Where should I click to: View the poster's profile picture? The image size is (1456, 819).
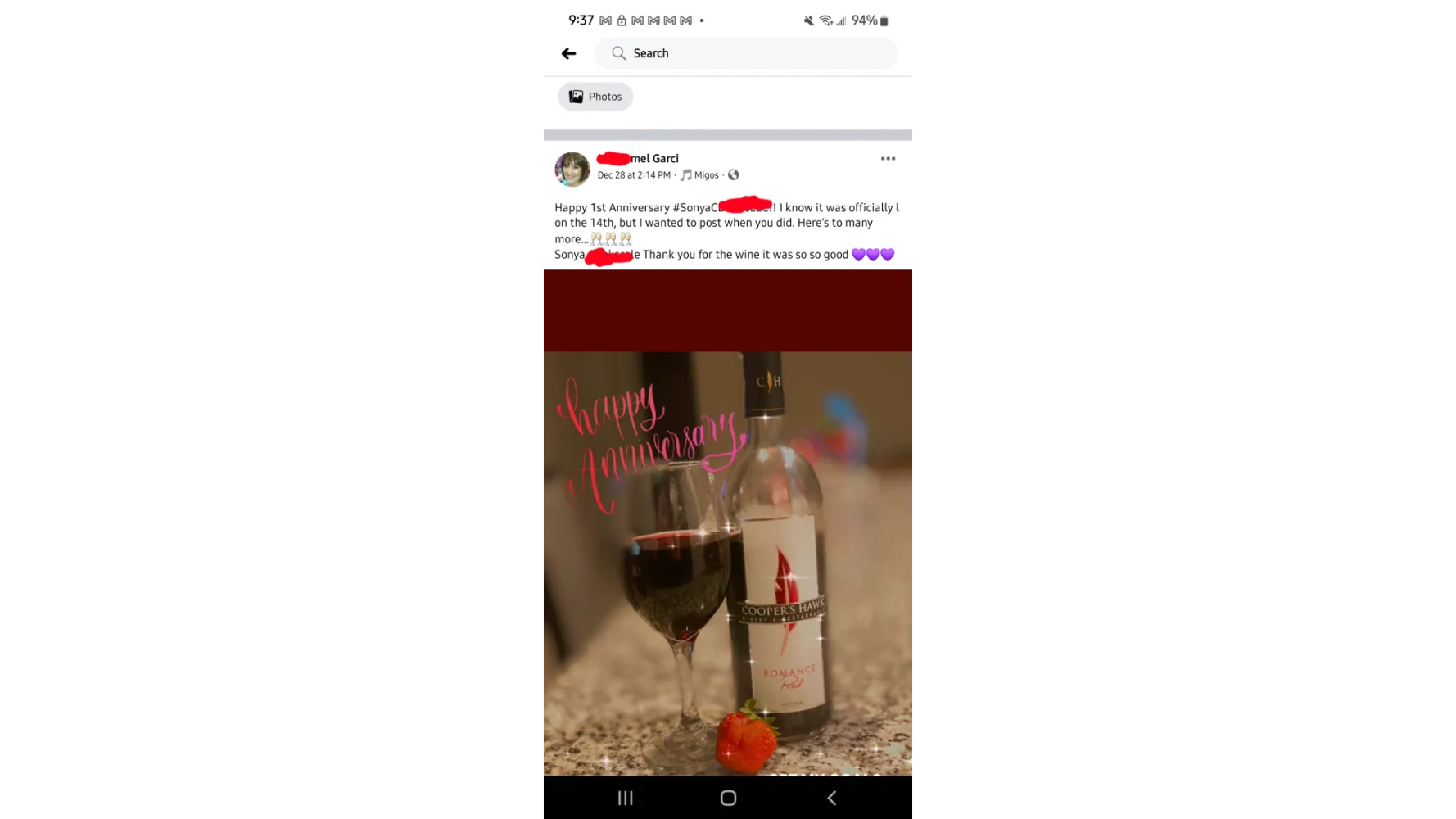[572, 170]
